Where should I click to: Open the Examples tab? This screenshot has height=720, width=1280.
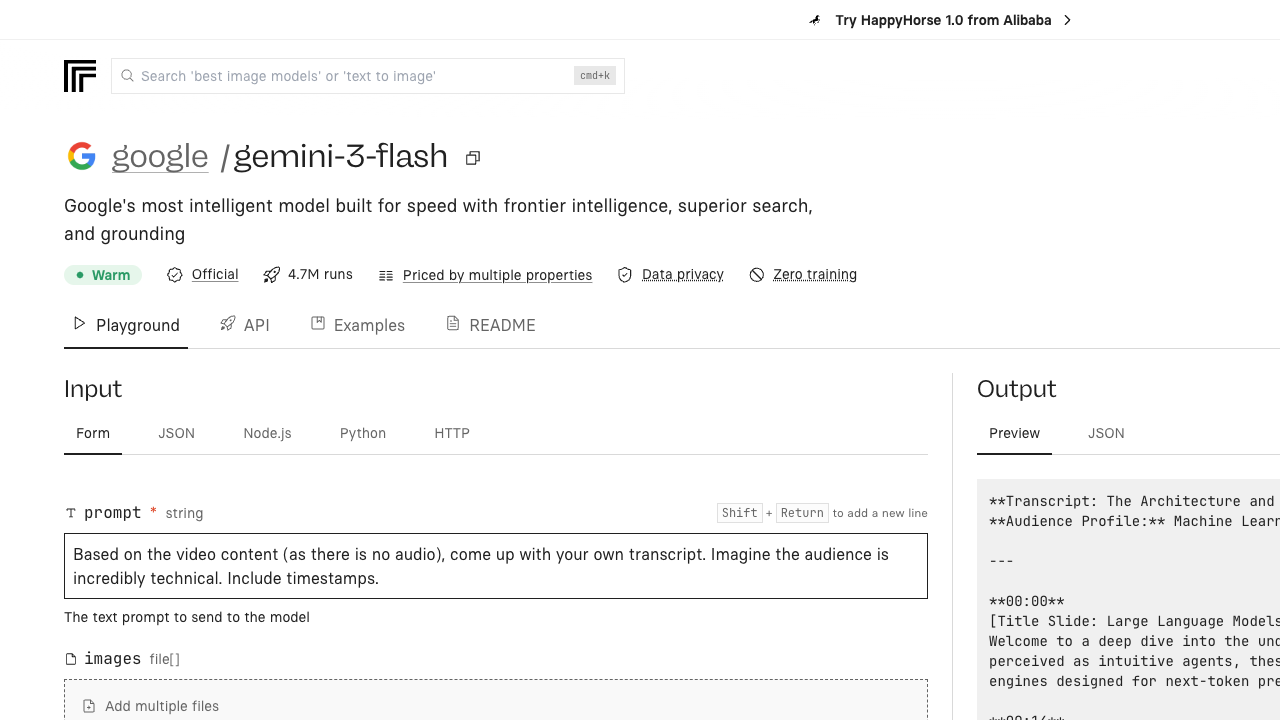click(358, 325)
